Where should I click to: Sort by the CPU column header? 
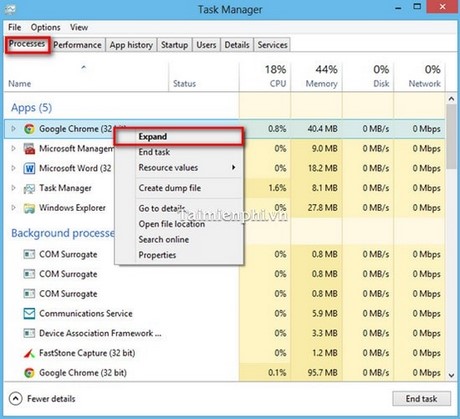265,77
